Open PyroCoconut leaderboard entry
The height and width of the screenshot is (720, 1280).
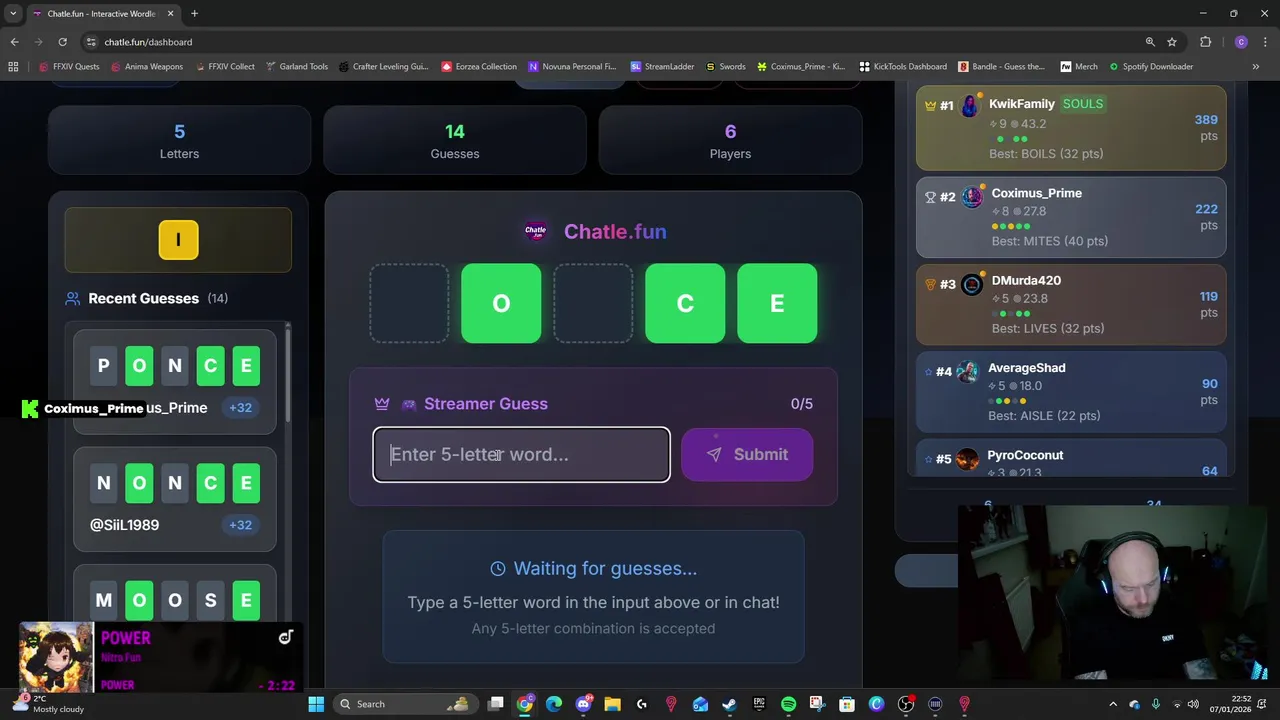click(1071, 458)
